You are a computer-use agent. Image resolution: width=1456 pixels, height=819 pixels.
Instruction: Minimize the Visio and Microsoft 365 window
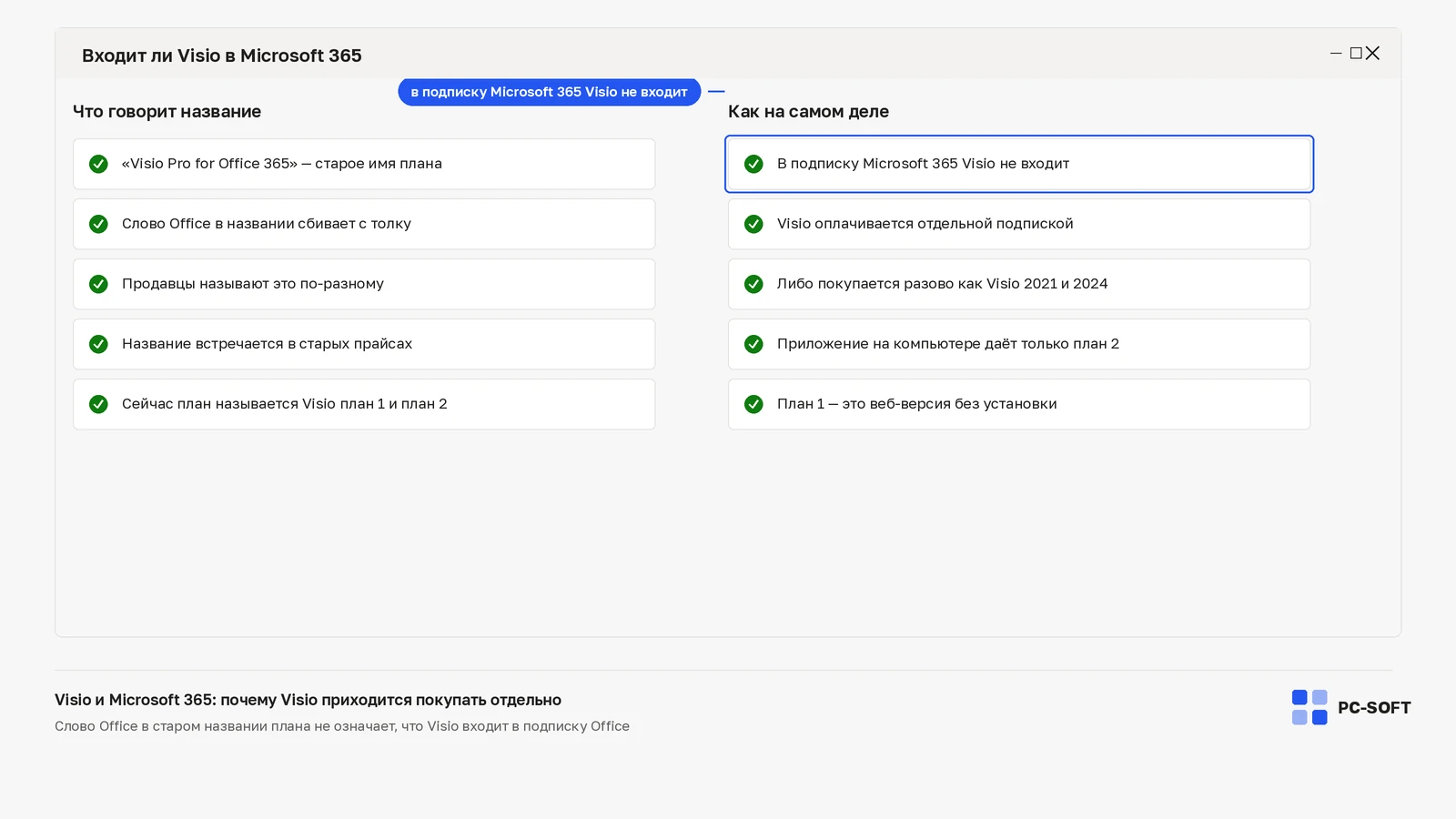(1336, 54)
